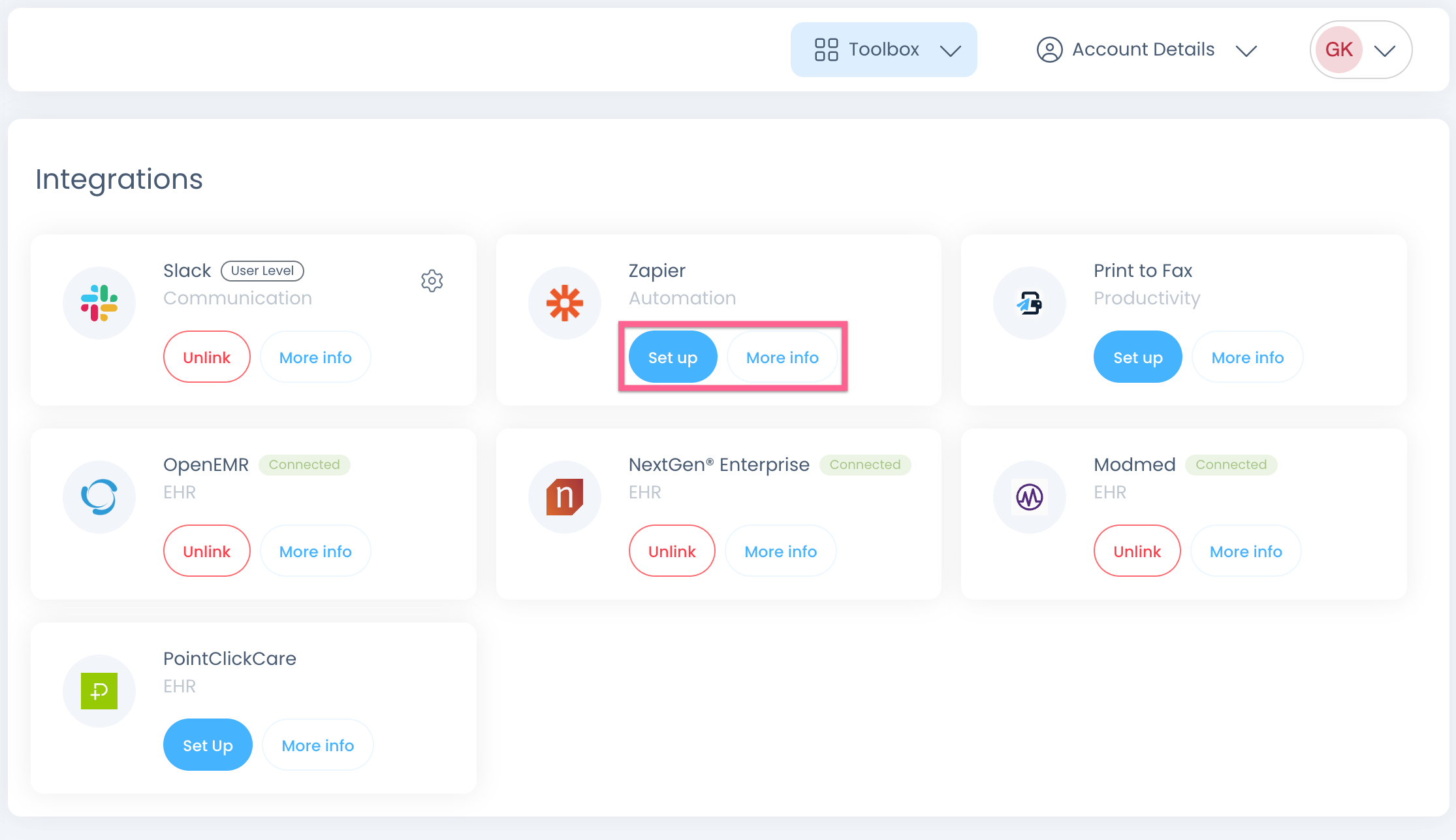Set Up the PointClickCare integration
Image resolution: width=1456 pixels, height=840 pixels.
208,745
